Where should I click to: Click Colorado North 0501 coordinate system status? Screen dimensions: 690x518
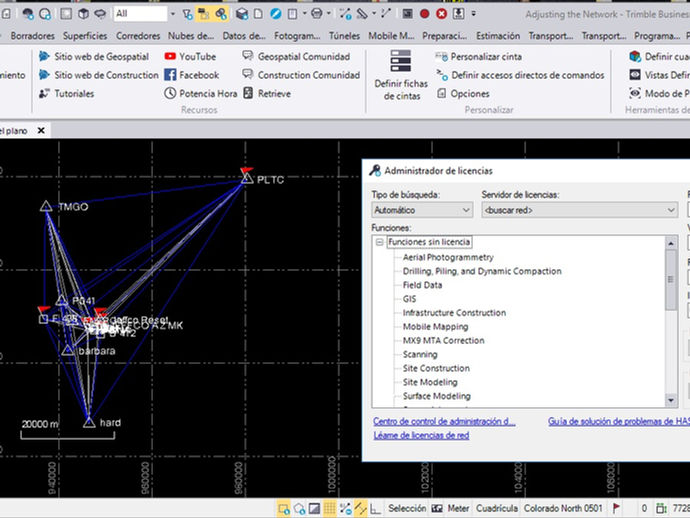(563, 508)
